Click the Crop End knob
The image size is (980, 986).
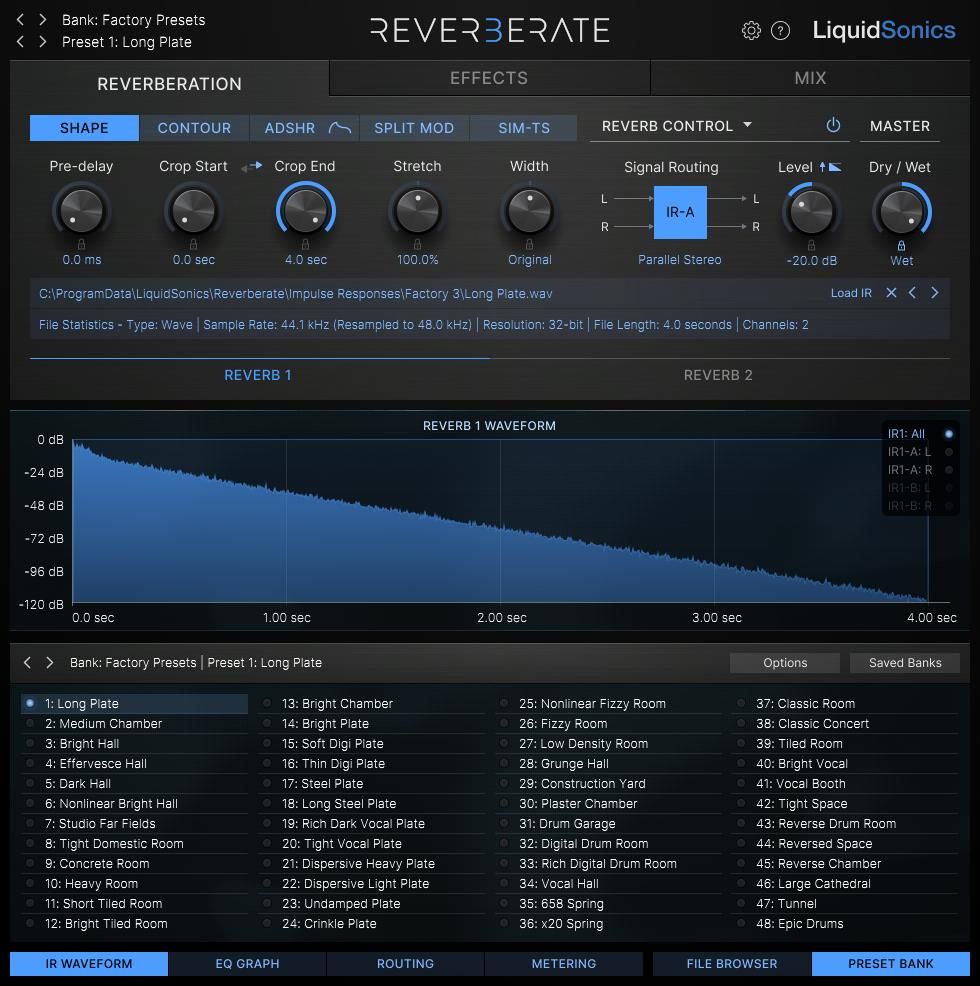coord(306,211)
